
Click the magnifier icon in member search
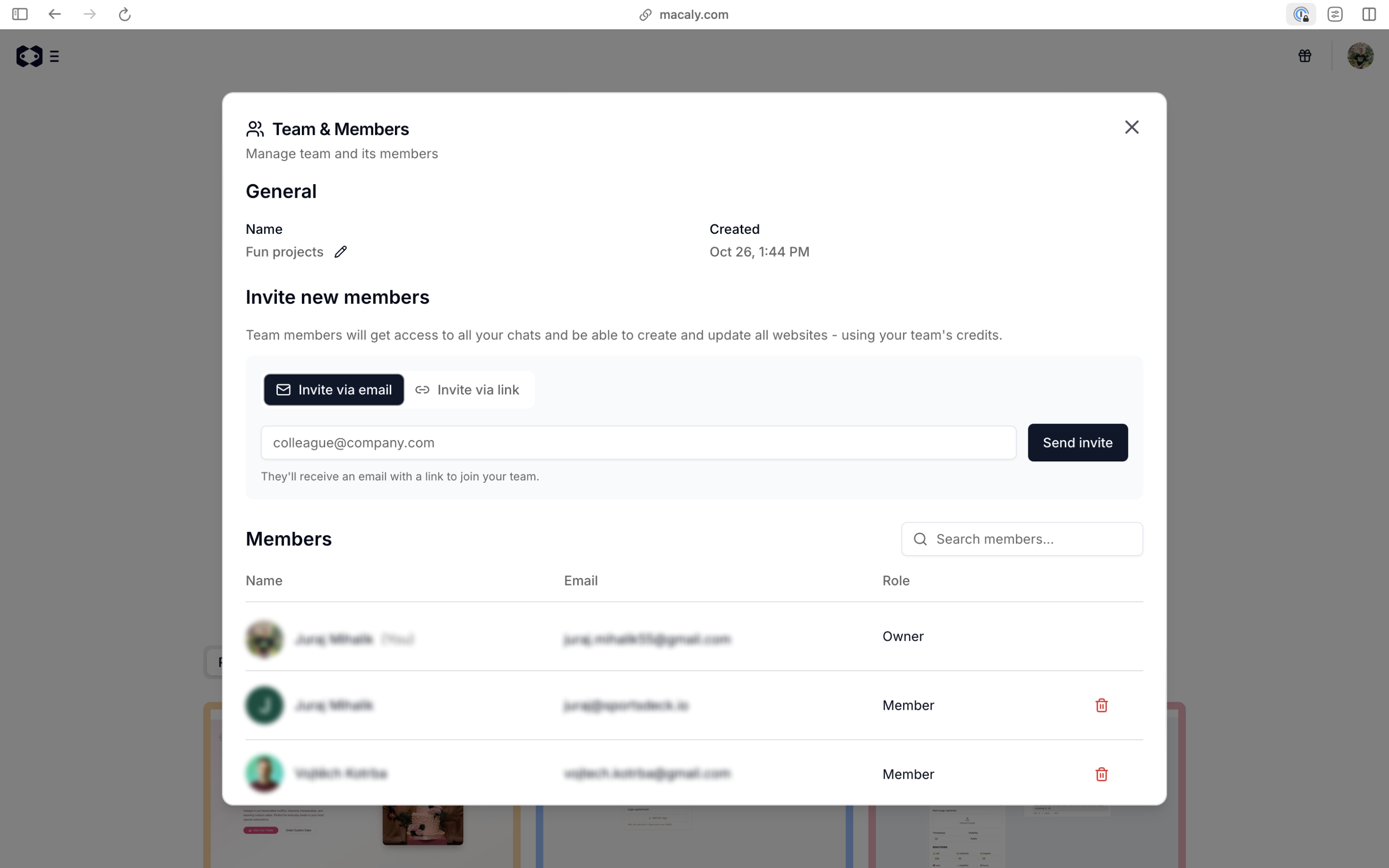[x=920, y=539]
